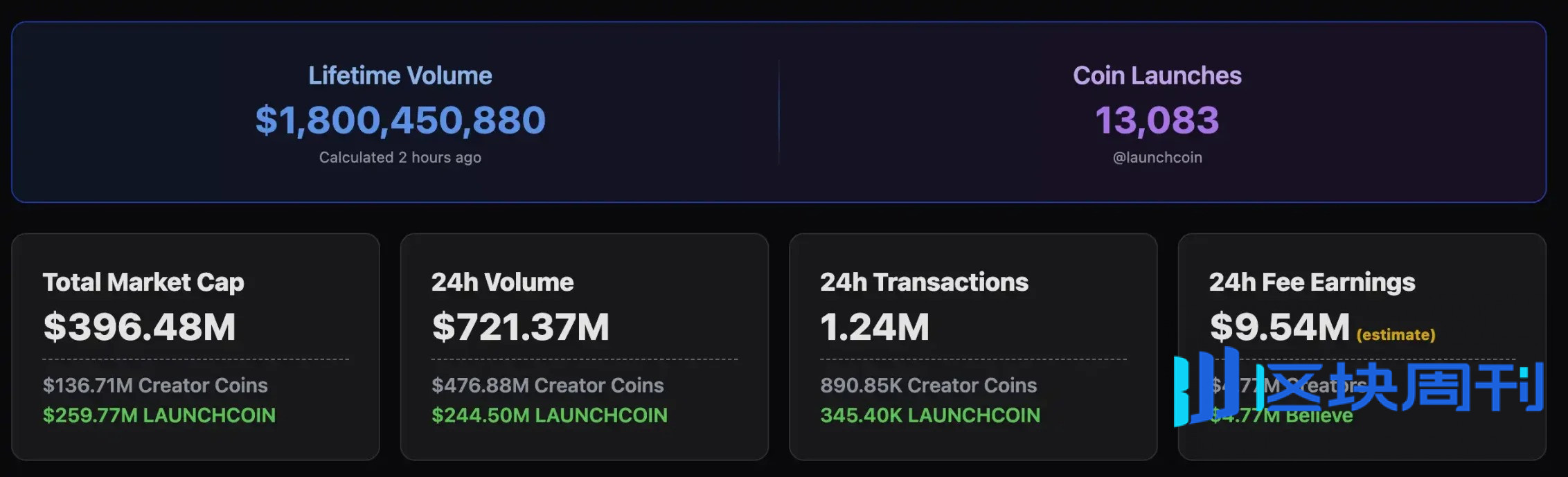Screen dimensions: 1568x477
Task: Select the $396.48M market cap value
Action: click(x=139, y=327)
